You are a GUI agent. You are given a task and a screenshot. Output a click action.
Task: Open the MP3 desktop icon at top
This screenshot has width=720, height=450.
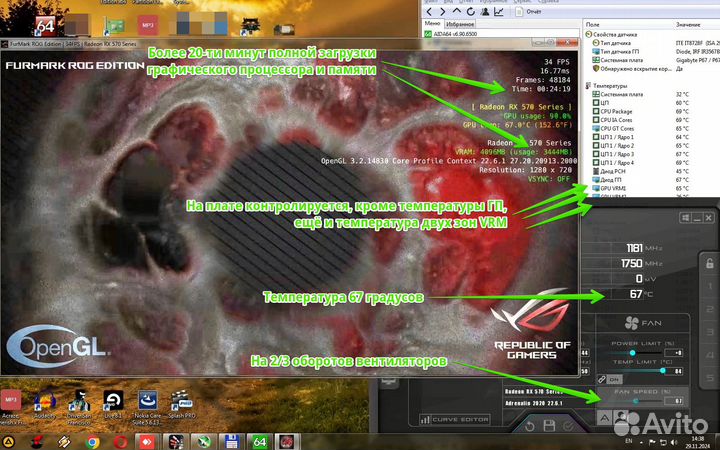[x=147, y=25]
